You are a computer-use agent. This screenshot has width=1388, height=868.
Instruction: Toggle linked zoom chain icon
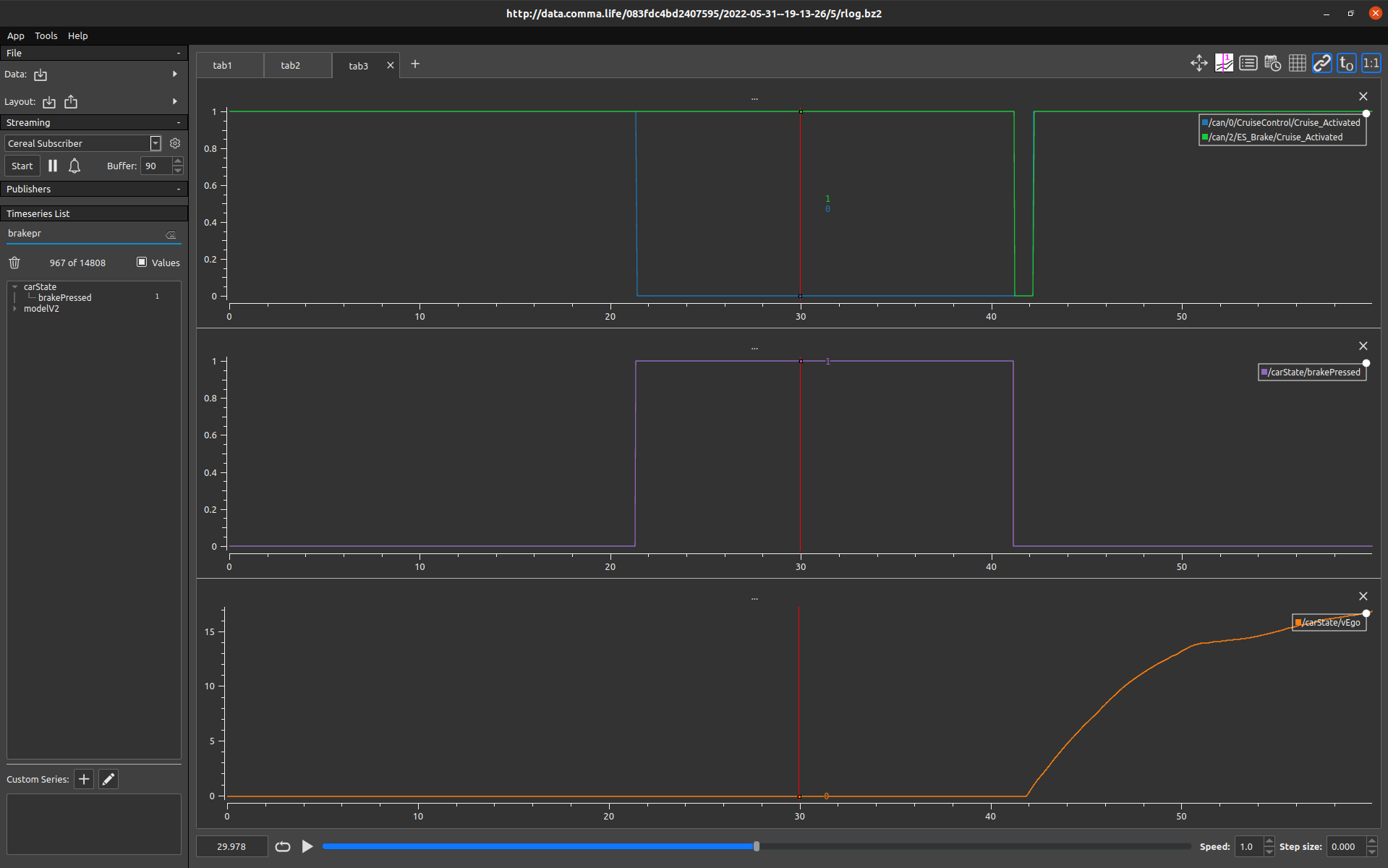[x=1322, y=64]
